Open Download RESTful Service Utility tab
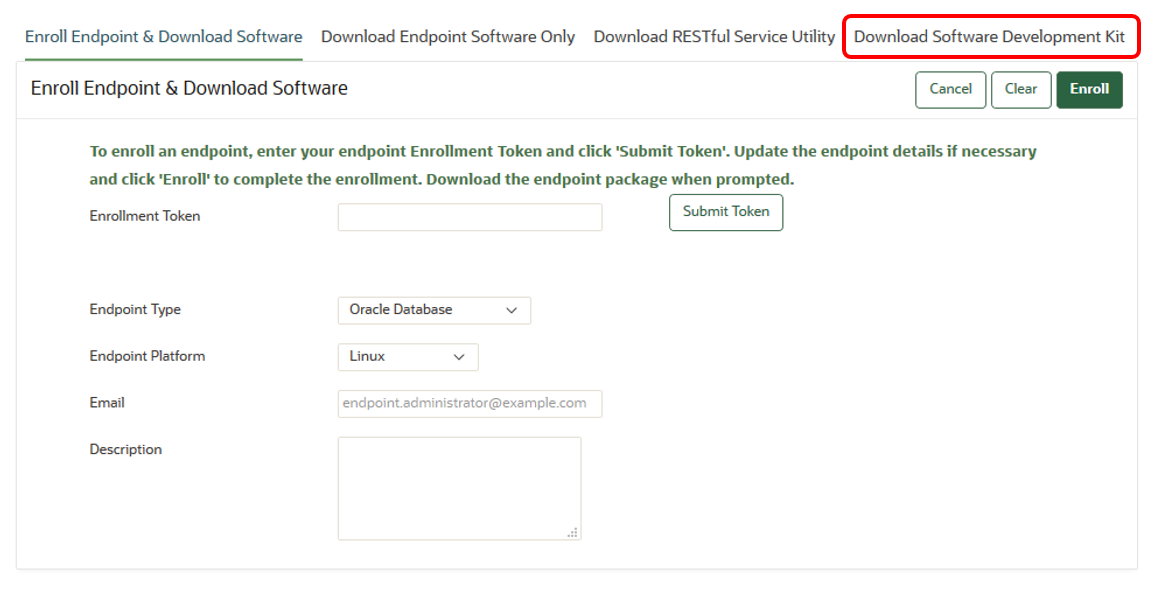The height and width of the screenshot is (589, 1156). 714,37
